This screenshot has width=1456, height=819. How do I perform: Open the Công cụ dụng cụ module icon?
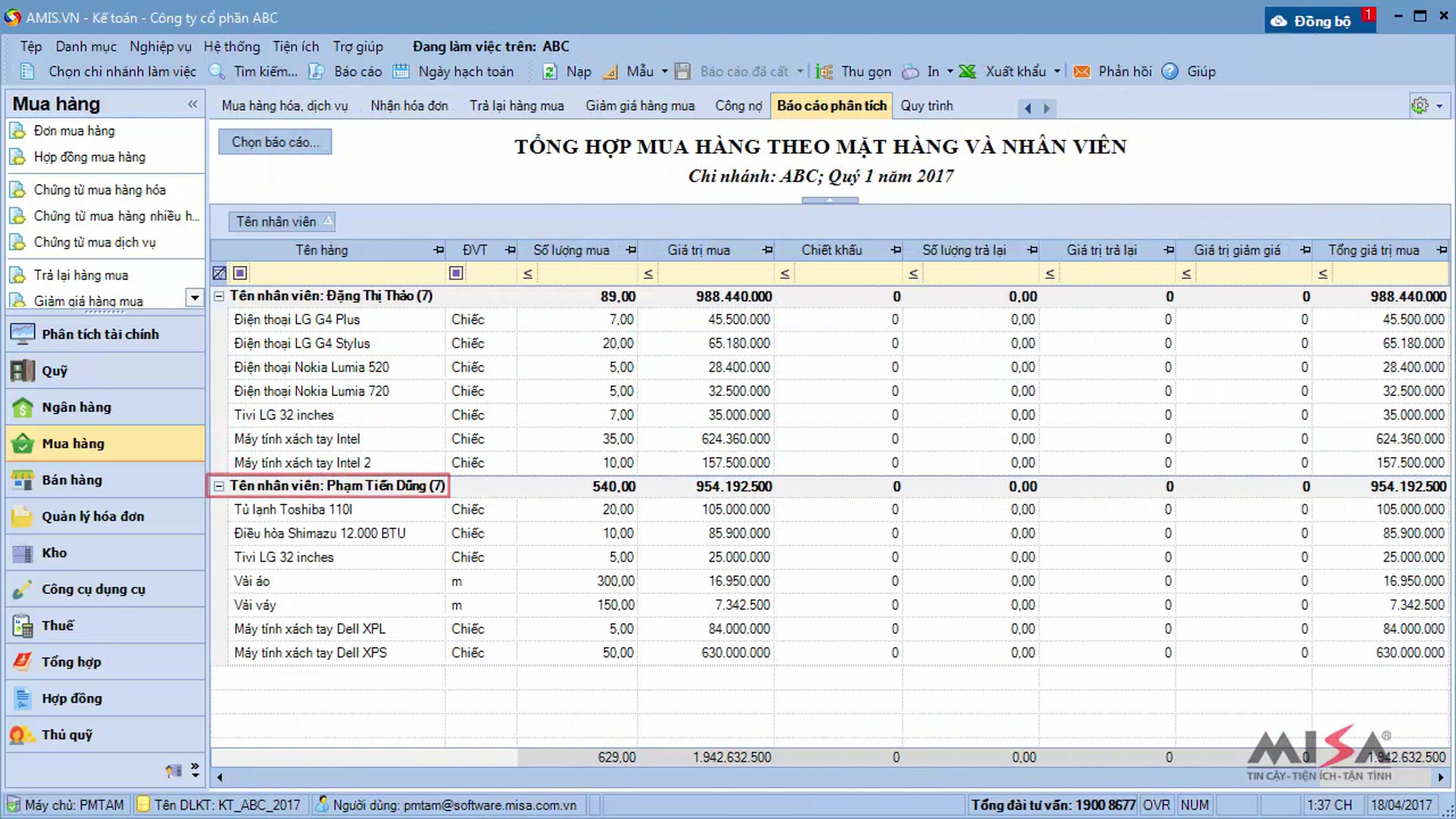[22, 589]
